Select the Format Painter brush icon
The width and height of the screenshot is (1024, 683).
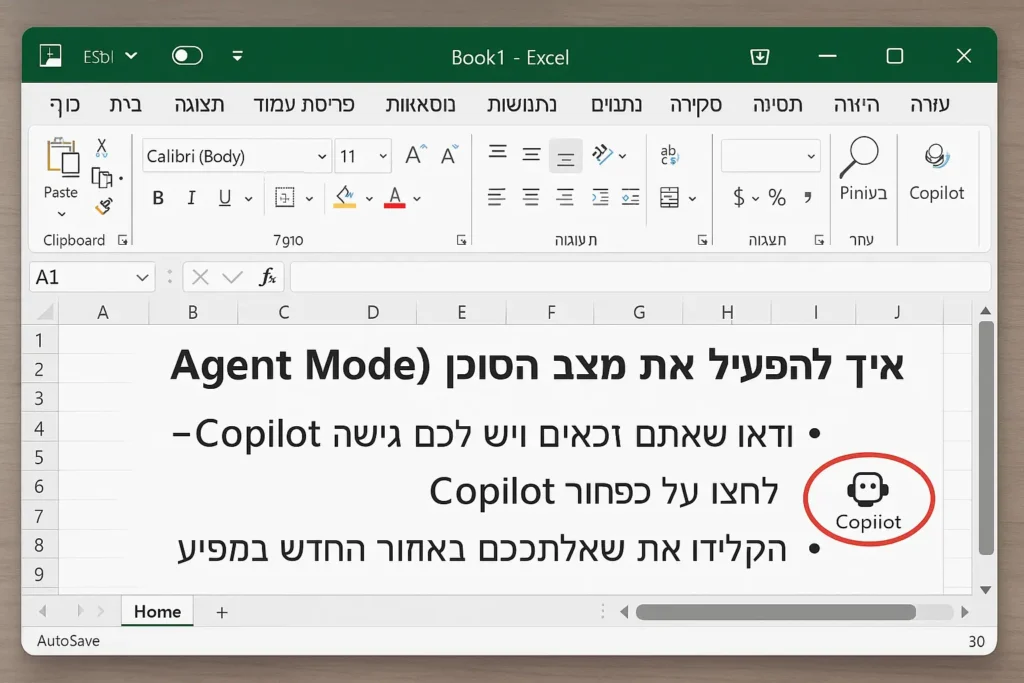102,208
